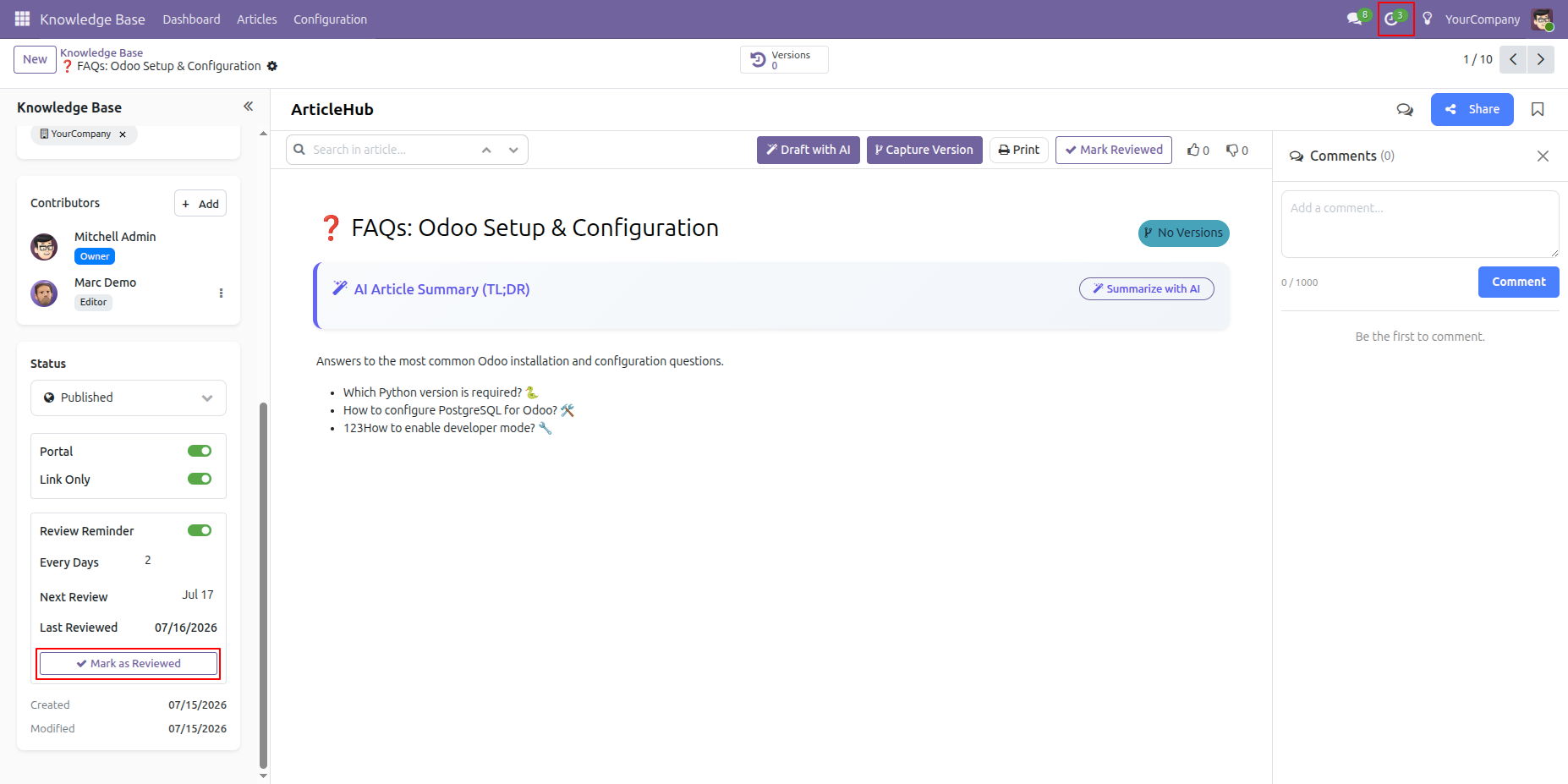Click the lightbulb tips icon

(x=1428, y=19)
